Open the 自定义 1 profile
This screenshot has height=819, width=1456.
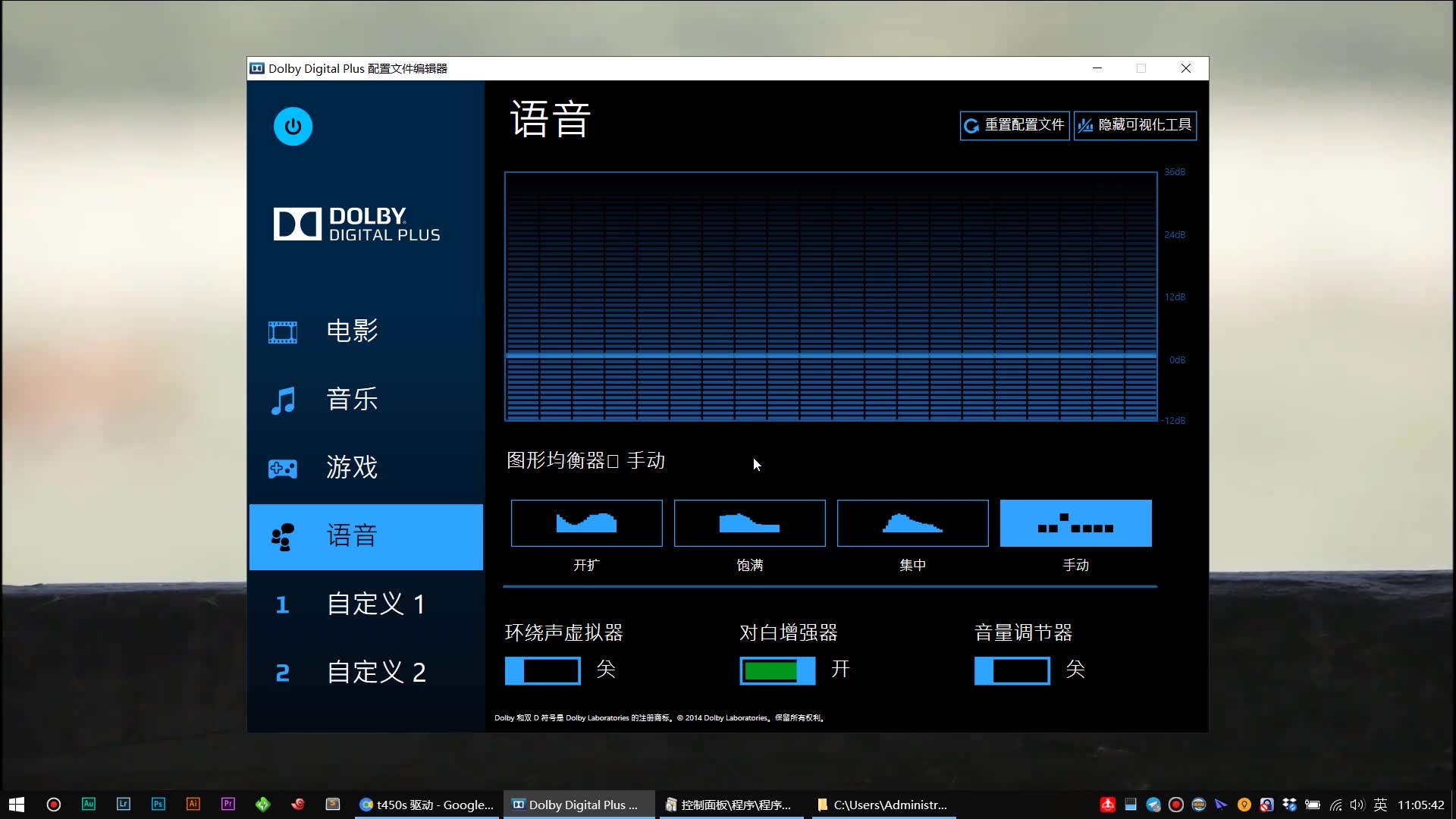point(366,604)
